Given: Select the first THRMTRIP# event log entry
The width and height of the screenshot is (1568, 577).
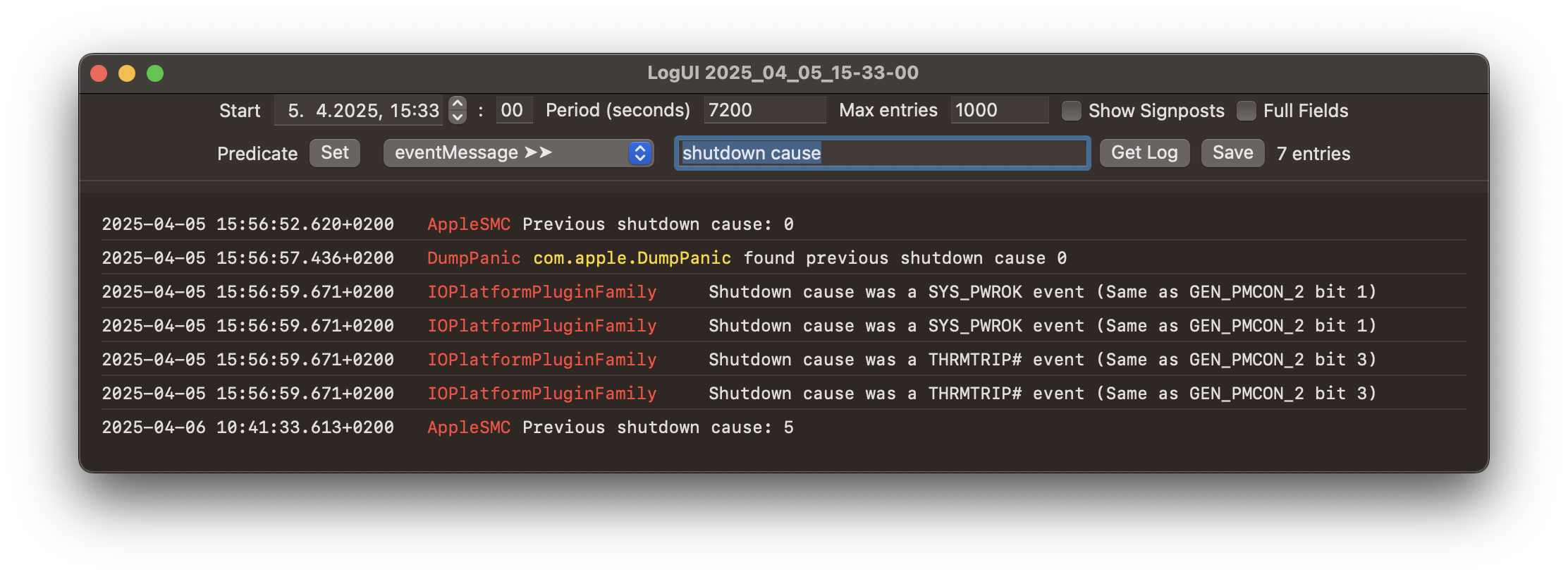Looking at the screenshot, I should point(783,360).
